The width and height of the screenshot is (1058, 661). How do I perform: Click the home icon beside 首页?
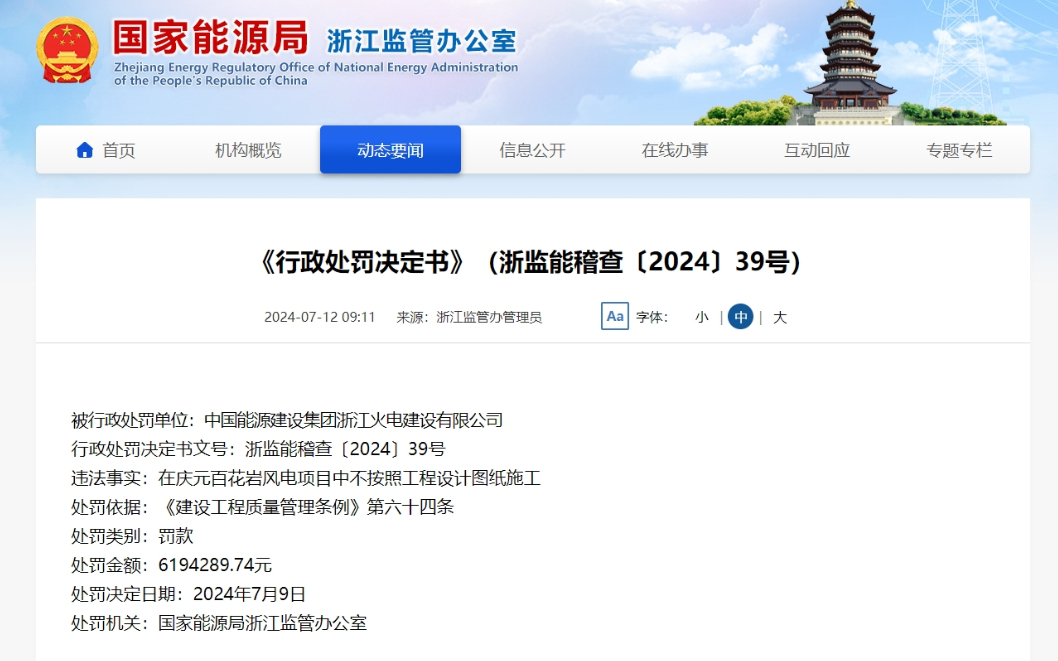pyautogui.click(x=85, y=150)
